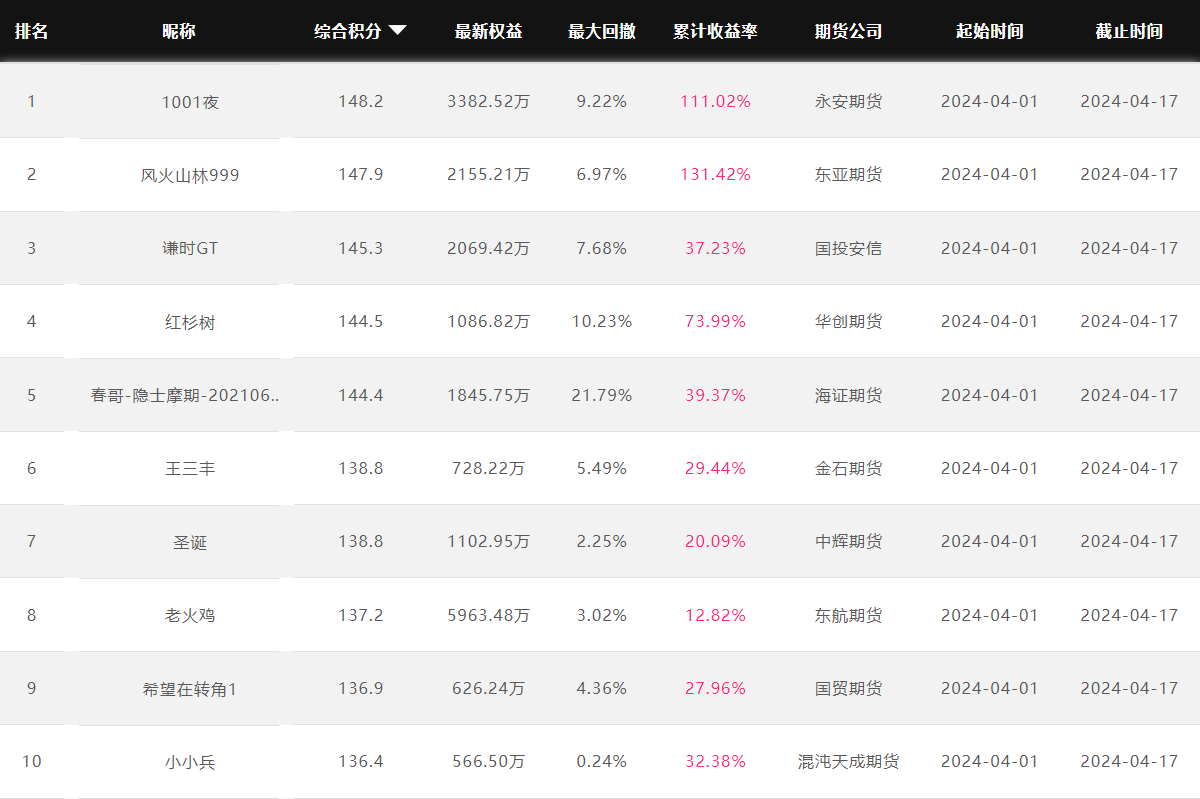Click the 728.22万 equity value
Viewport: 1200px width, 799px height.
point(488,468)
